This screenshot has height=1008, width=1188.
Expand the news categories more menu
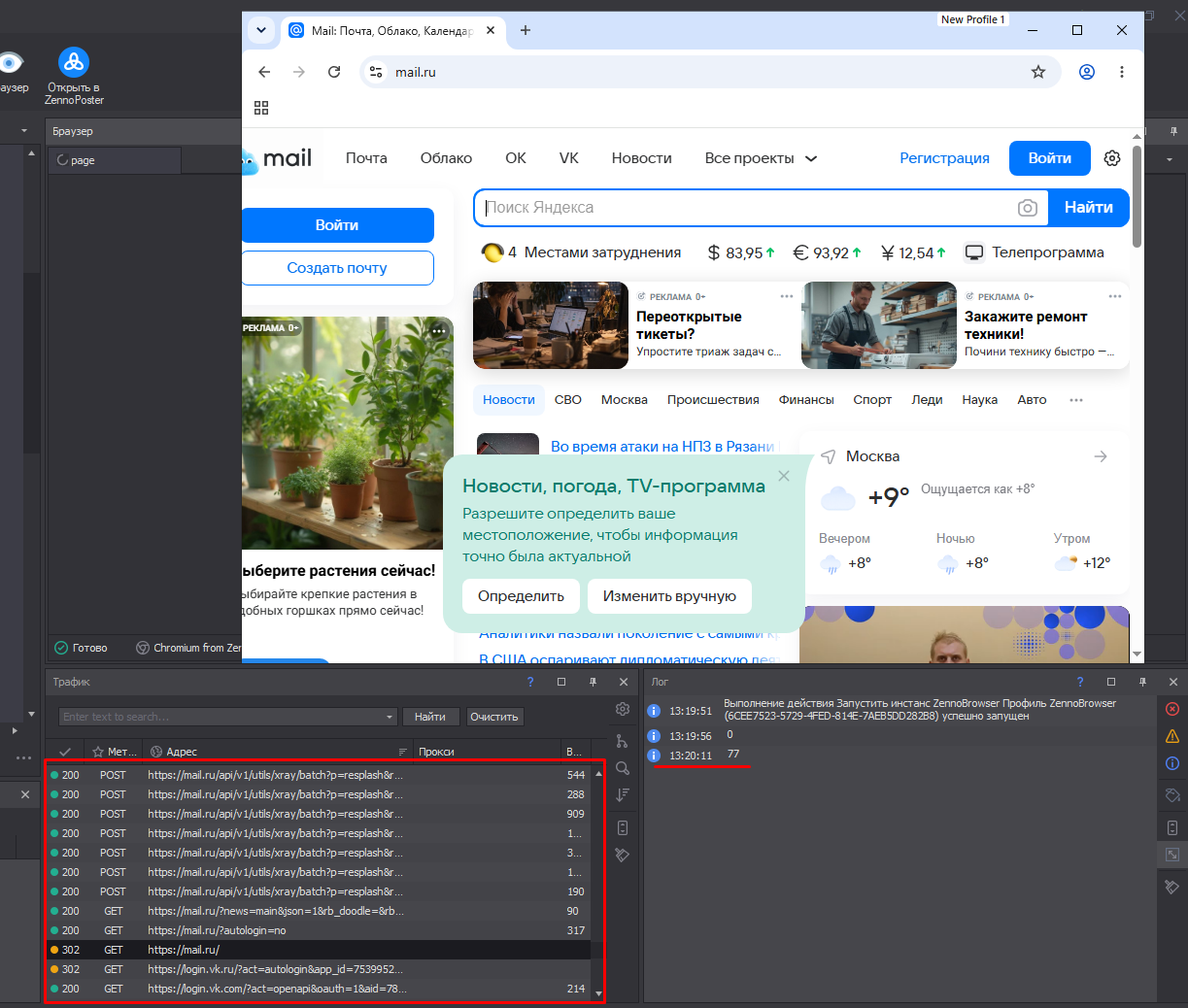pos(1076,400)
